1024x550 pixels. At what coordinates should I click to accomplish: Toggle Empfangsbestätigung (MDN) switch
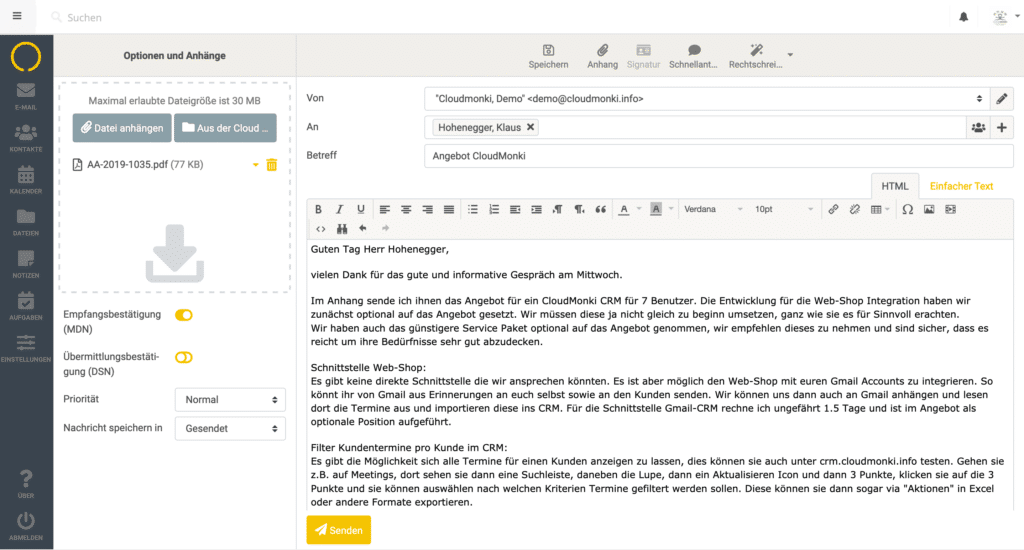click(x=184, y=315)
